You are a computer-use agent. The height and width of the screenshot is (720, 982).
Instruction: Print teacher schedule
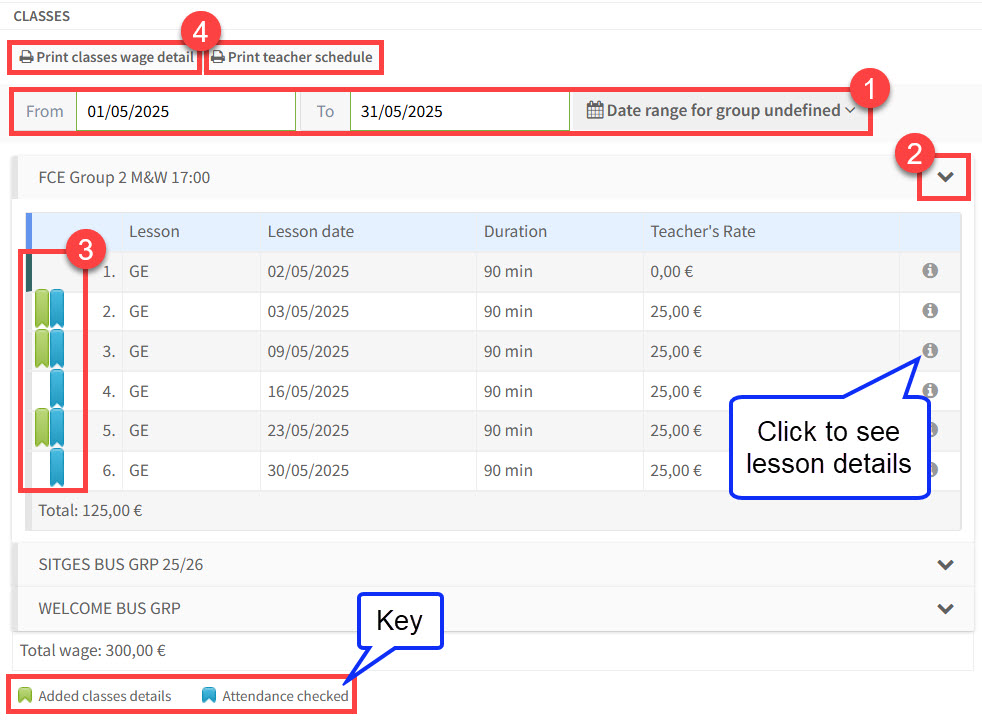pos(292,57)
